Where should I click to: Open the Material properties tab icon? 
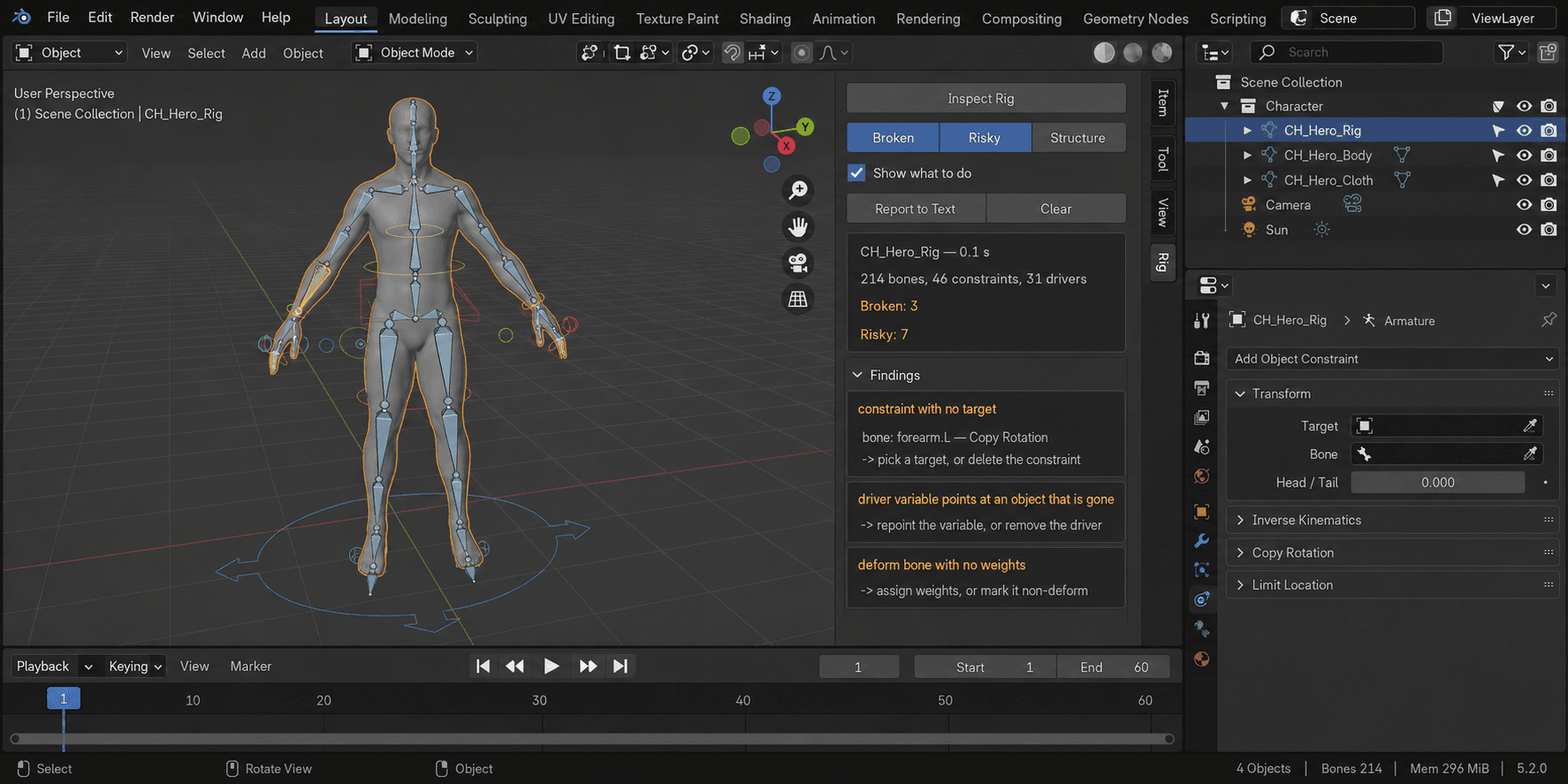pos(1201,659)
